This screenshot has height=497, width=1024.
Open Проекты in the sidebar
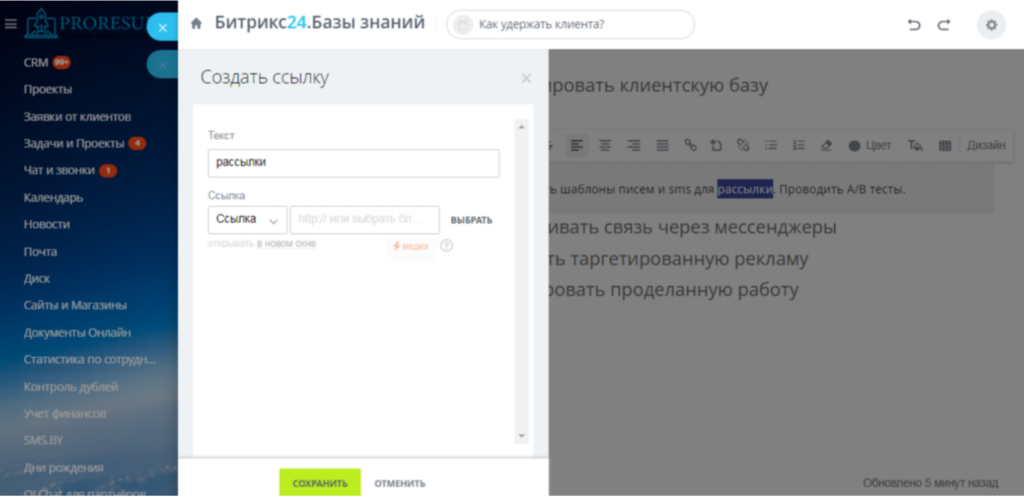[x=48, y=89]
